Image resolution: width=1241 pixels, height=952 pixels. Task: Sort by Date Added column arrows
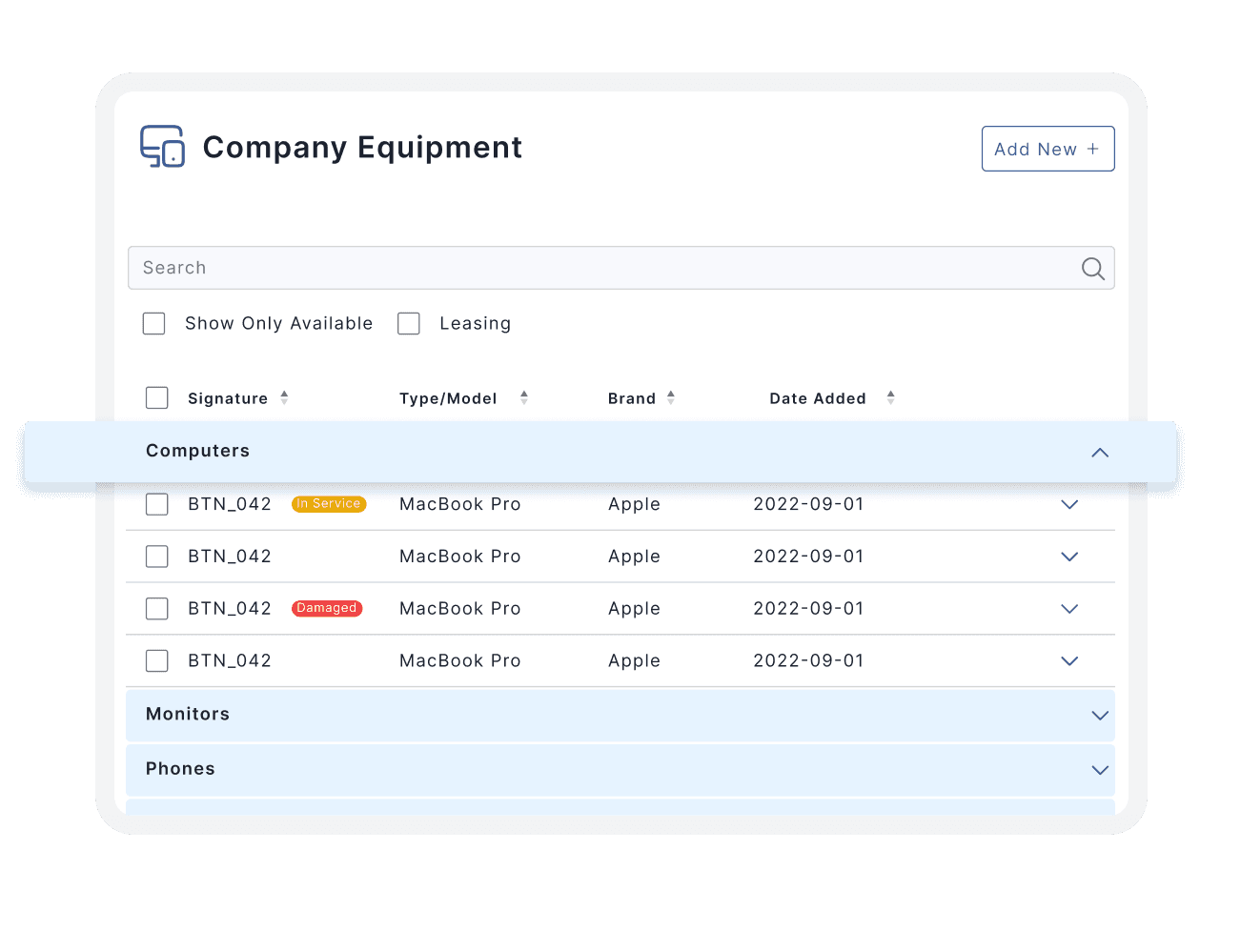(890, 398)
